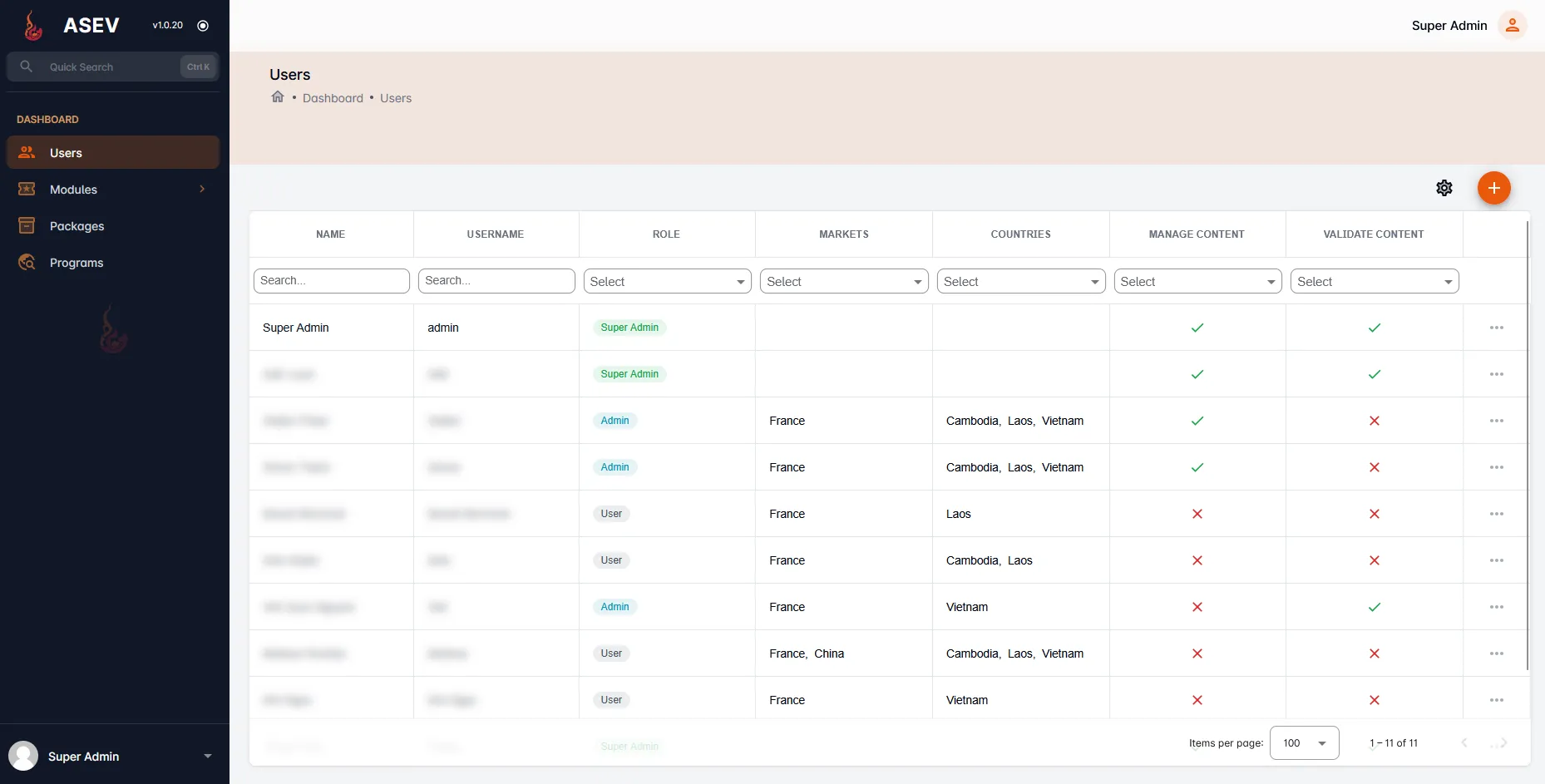Viewport: 1545px width, 784px height.
Task: Click the Packages box icon
Action: [27, 226]
